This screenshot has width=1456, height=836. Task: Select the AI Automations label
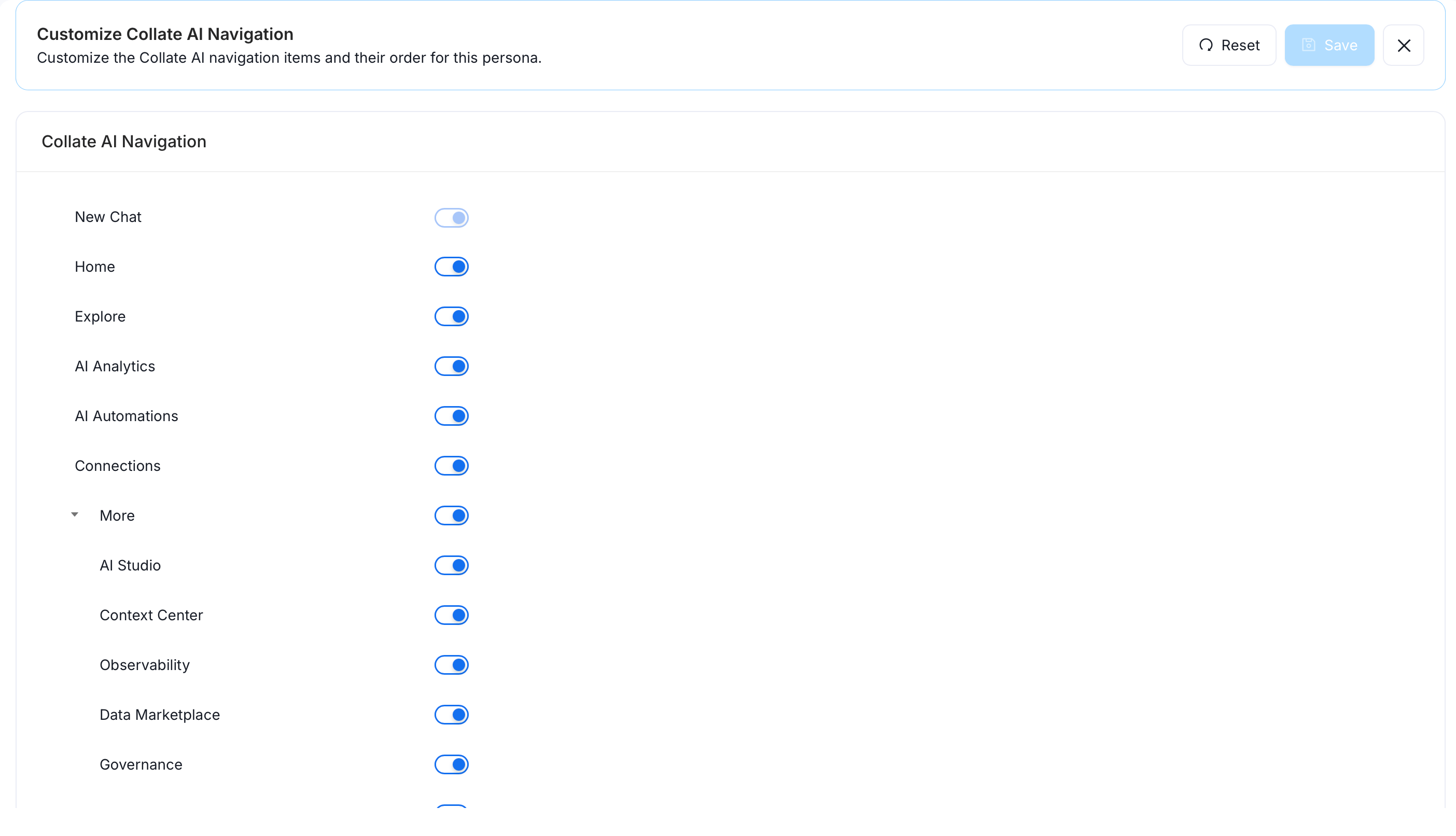point(127,416)
